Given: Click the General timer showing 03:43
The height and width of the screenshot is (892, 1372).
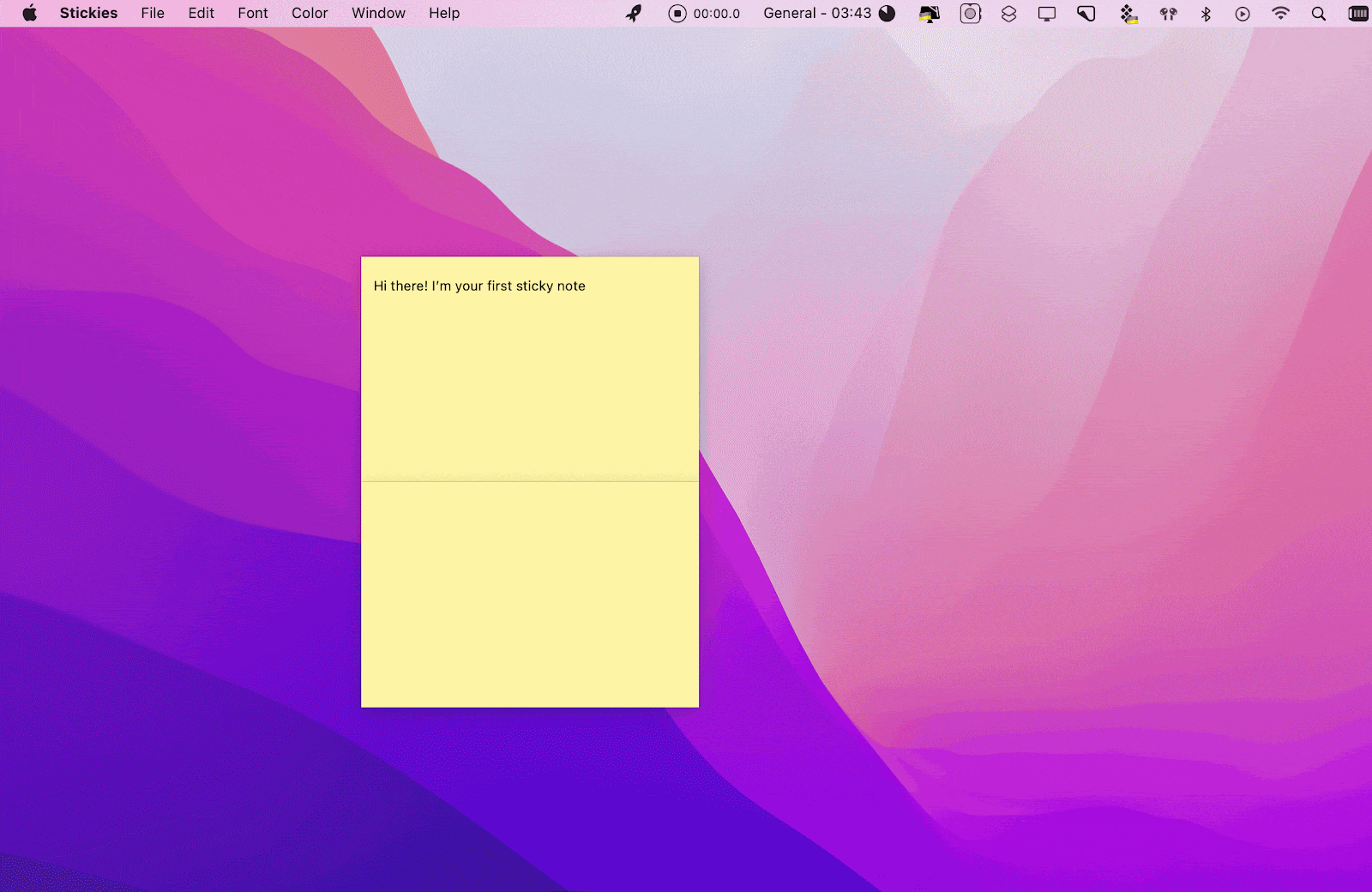Looking at the screenshot, I should [815, 13].
